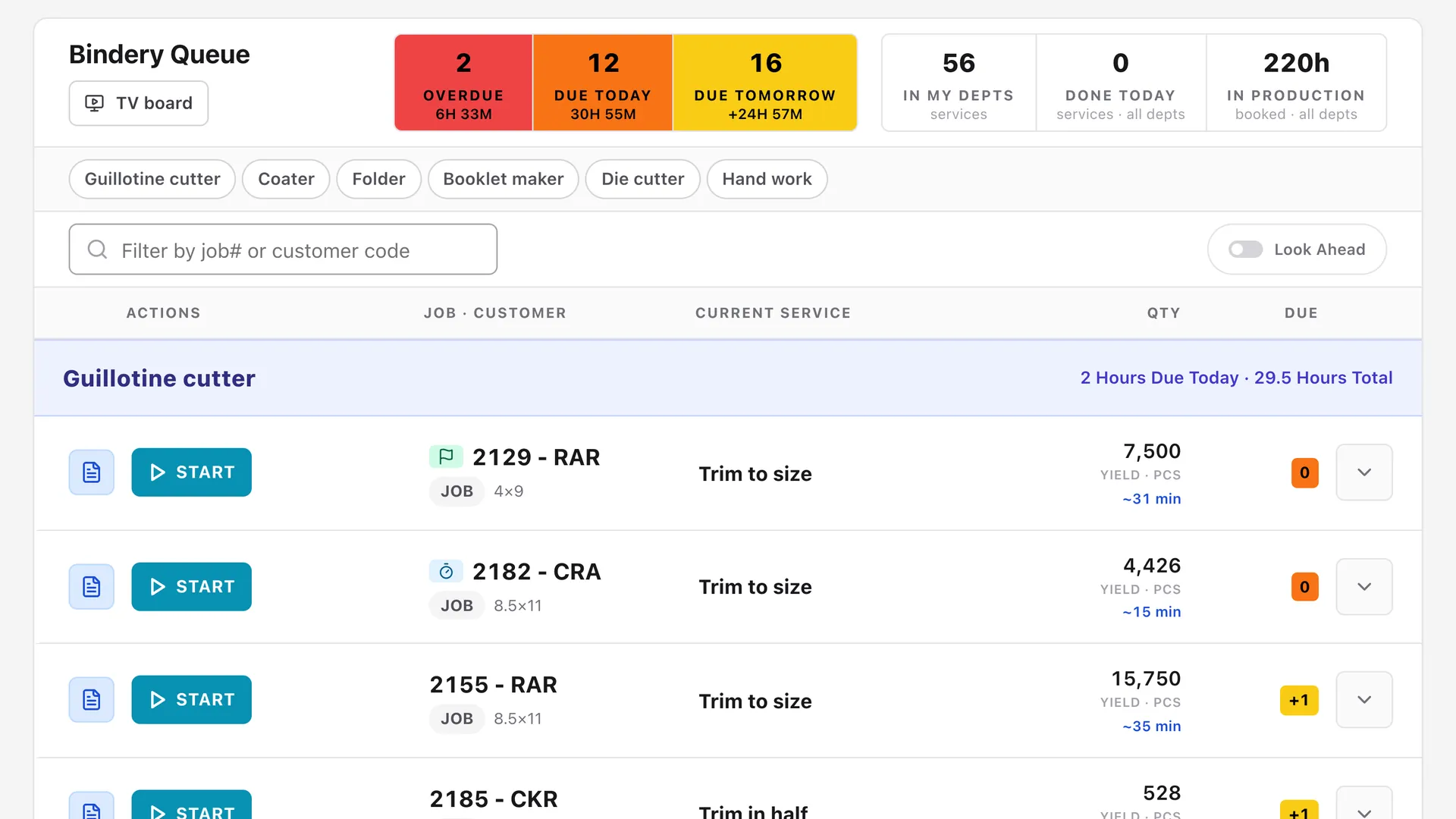The width and height of the screenshot is (1456, 819).
Task: Click the red Overdue summary tile
Action: click(463, 83)
